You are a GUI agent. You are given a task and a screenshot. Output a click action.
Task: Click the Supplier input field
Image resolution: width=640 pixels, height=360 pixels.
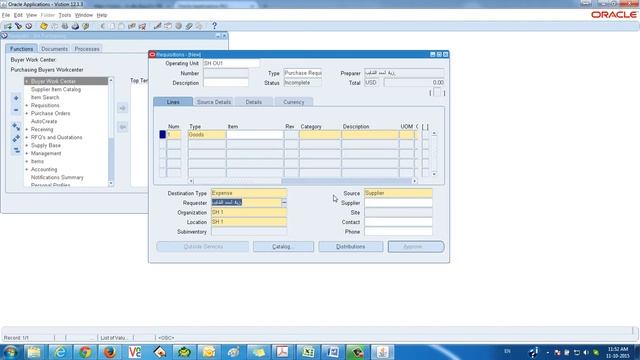(x=398, y=203)
